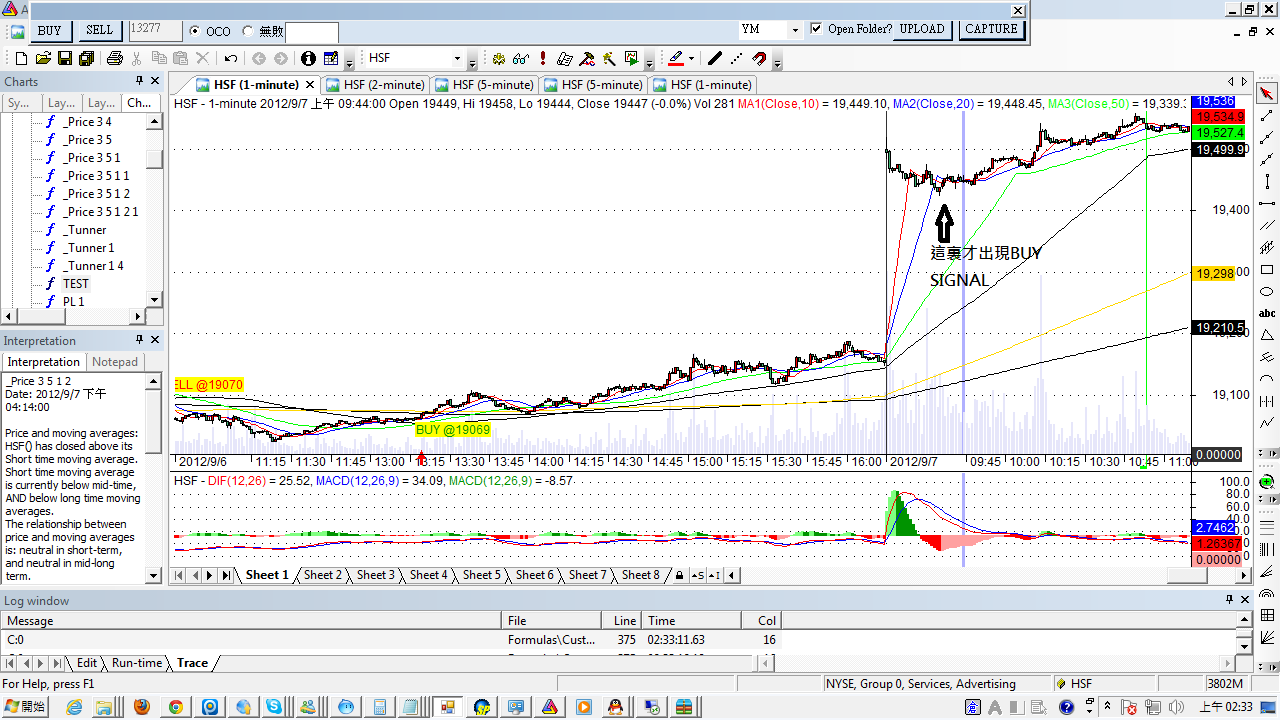The height and width of the screenshot is (720, 1280).
Task: Toggle the red magnet snap tool
Action: point(759,59)
